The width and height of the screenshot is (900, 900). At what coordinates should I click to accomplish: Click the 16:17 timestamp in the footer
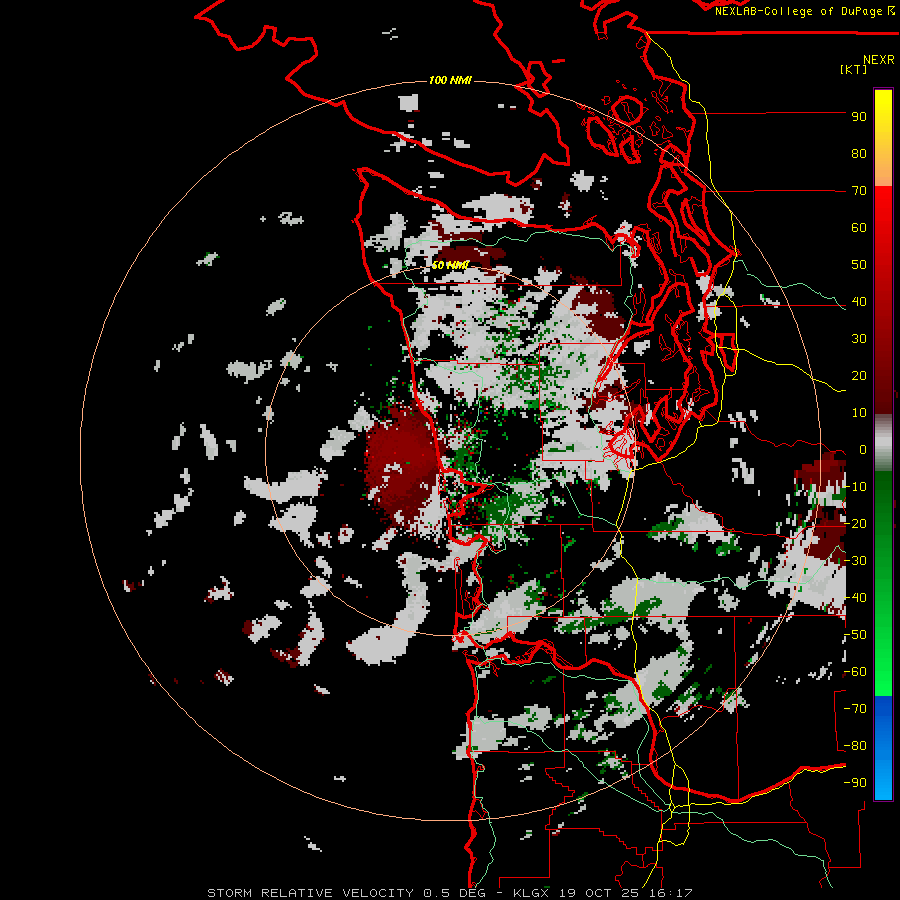(675, 893)
